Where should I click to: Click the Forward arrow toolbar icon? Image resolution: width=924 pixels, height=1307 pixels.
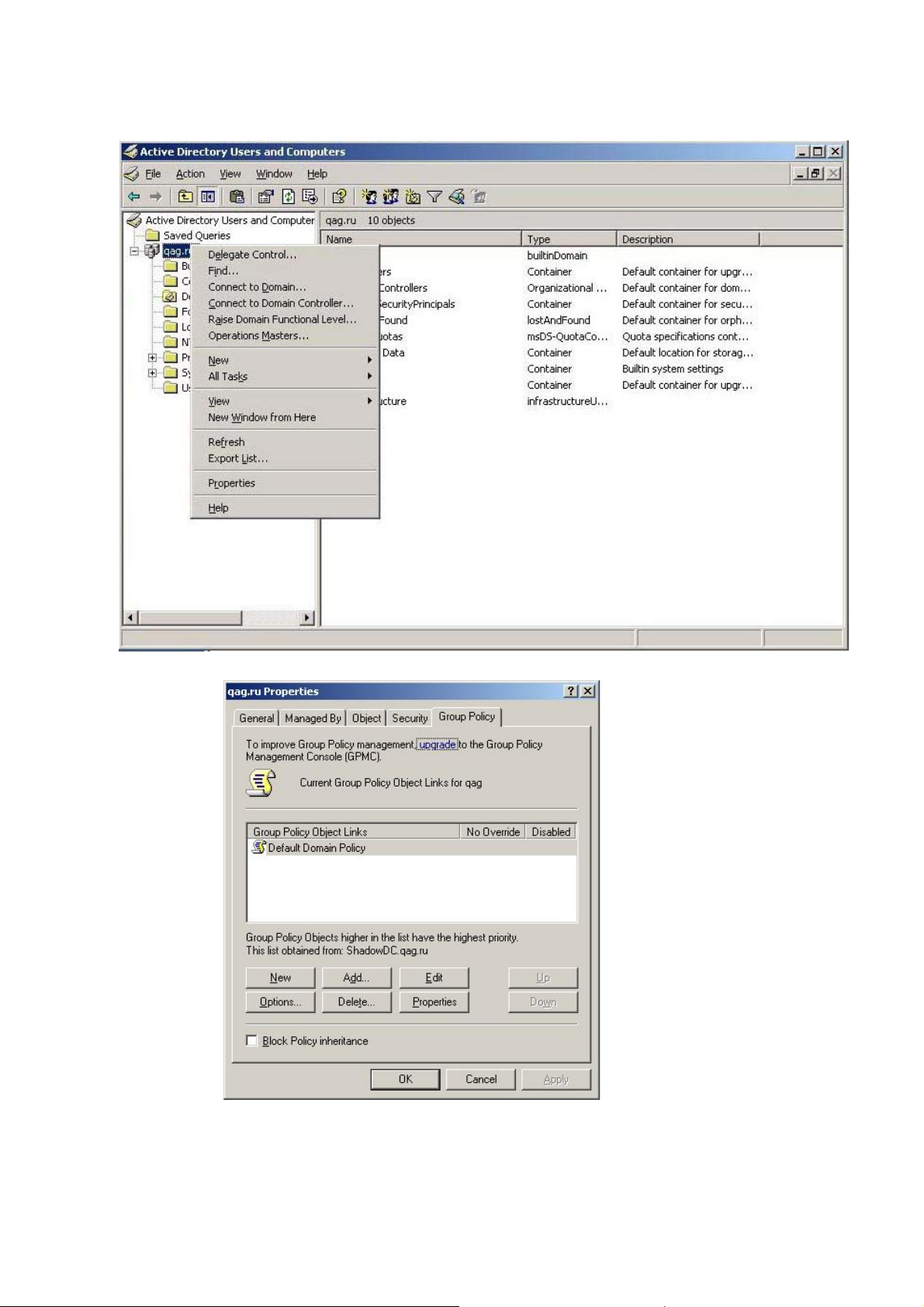[156, 197]
